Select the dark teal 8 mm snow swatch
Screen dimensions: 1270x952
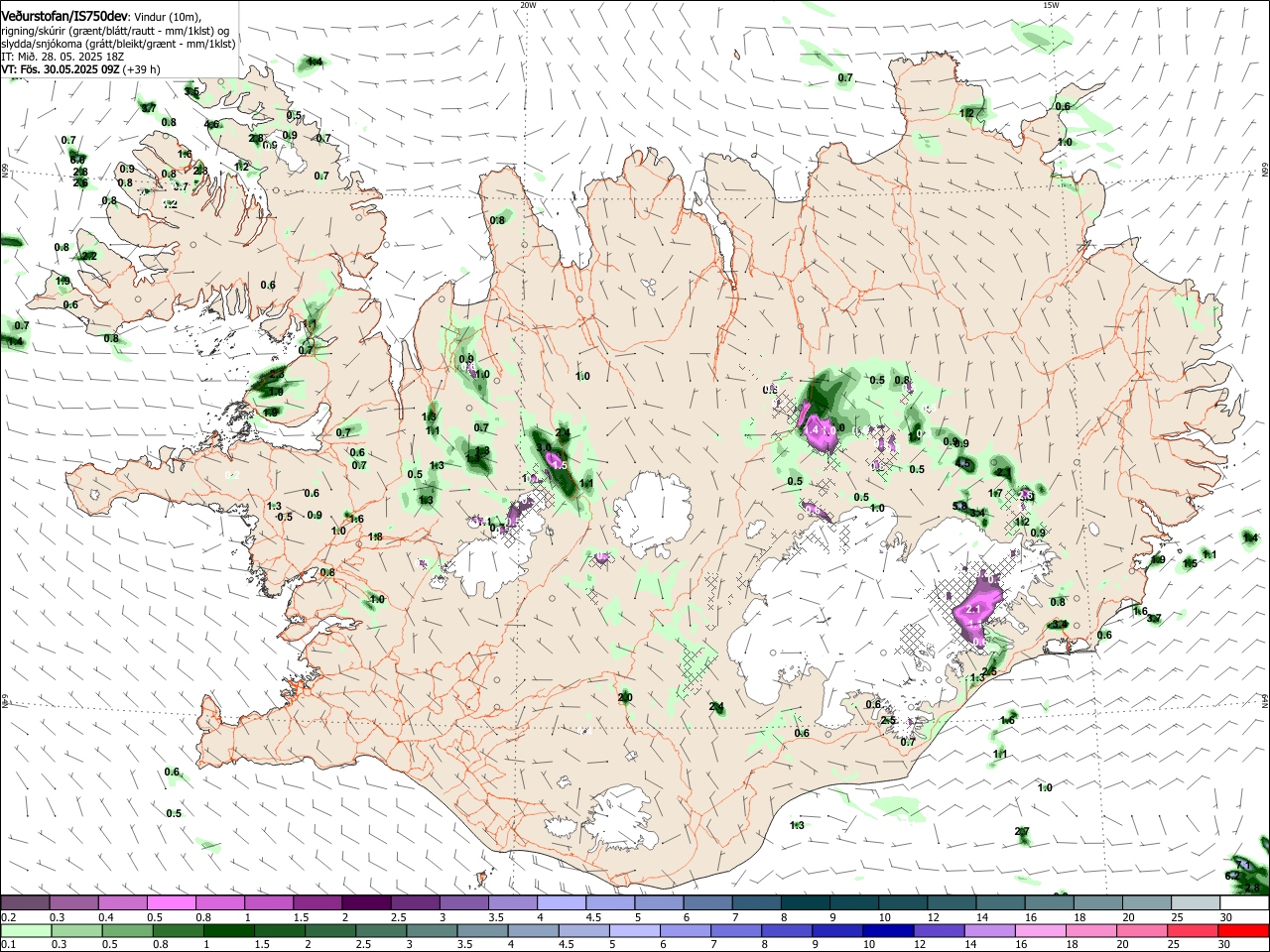[806, 903]
